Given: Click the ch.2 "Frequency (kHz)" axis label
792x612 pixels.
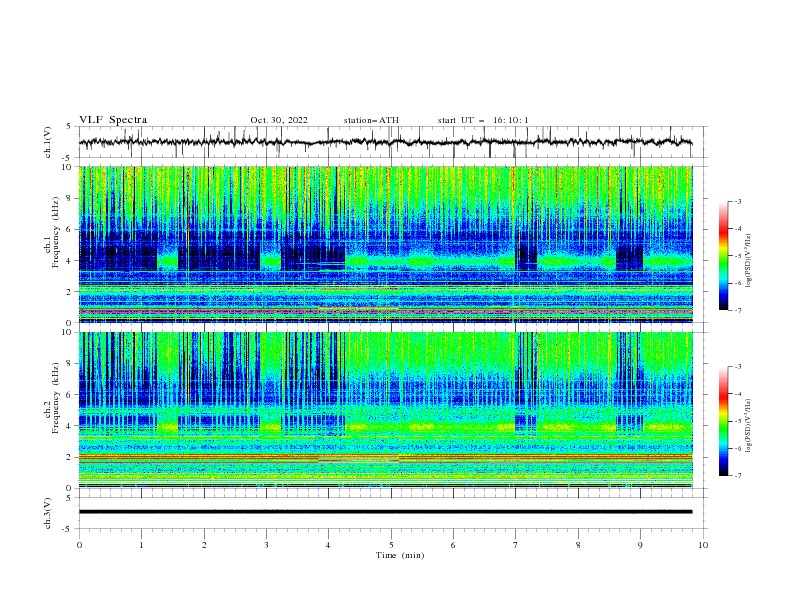Looking at the screenshot, I should click(55, 398).
